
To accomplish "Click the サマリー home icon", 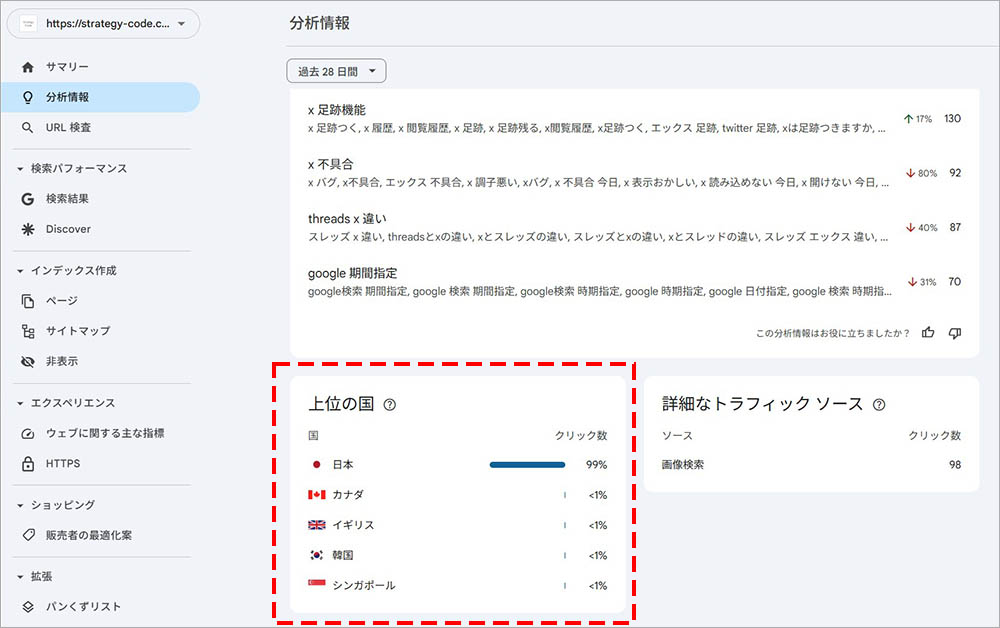I will (x=28, y=67).
